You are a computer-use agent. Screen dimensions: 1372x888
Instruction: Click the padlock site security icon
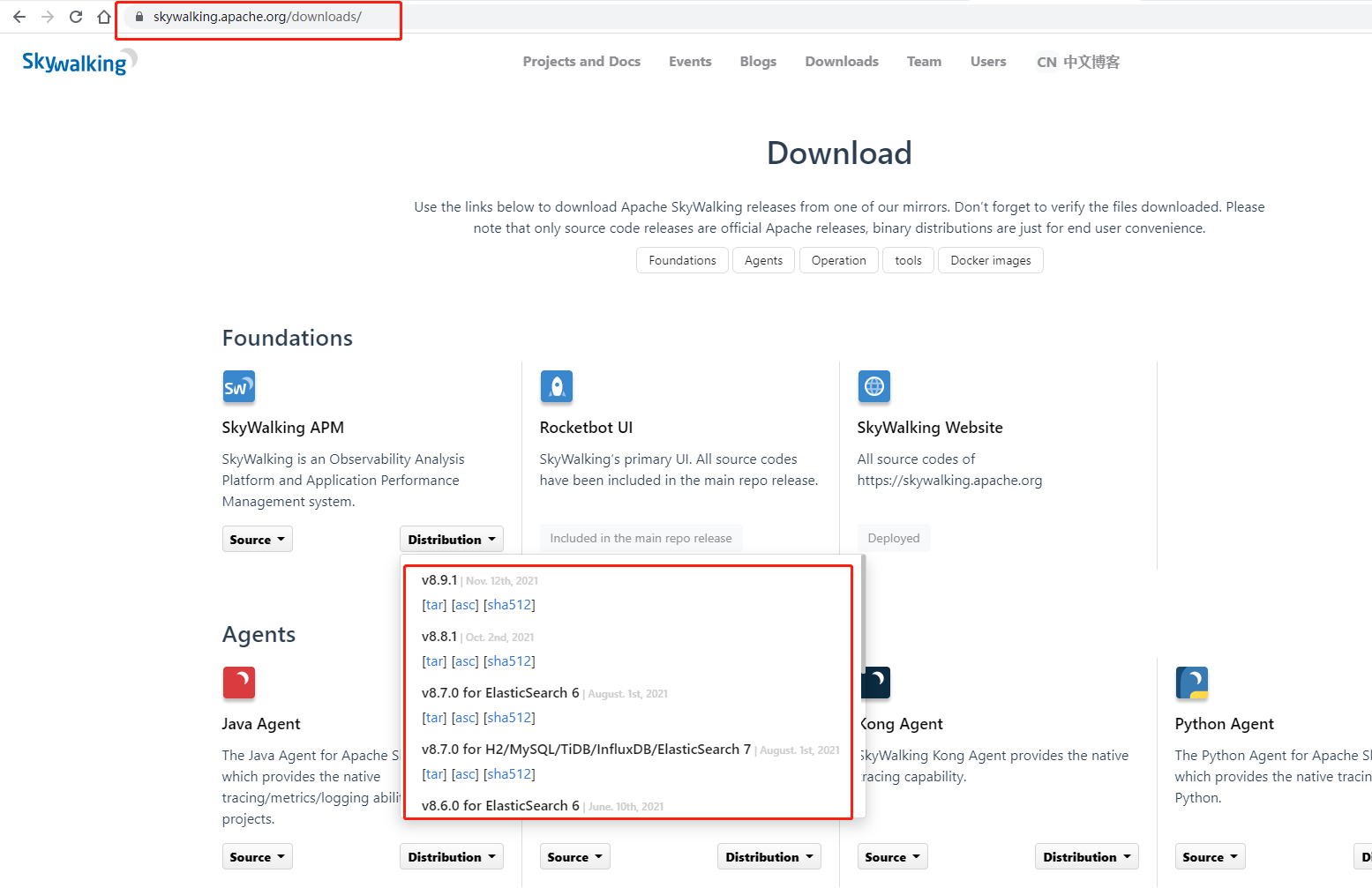pos(139,17)
